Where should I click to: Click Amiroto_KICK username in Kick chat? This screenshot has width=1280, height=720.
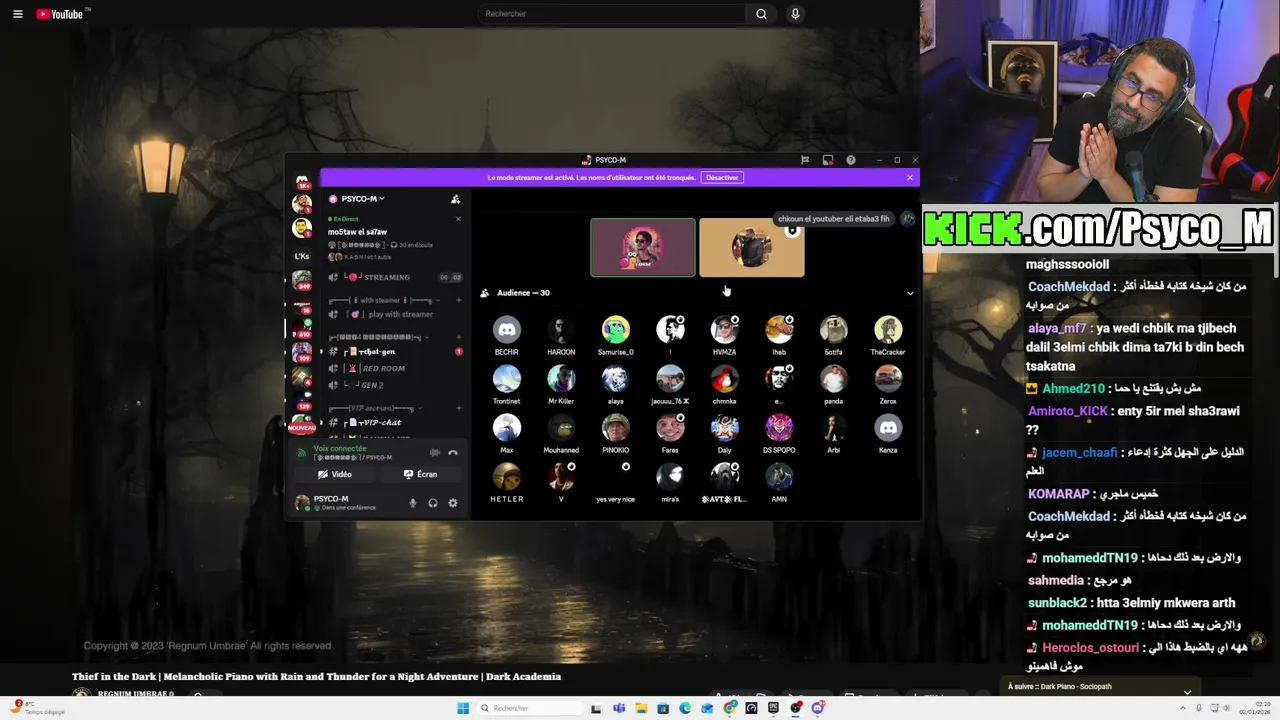pyautogui.click(x=1068, y=411)
